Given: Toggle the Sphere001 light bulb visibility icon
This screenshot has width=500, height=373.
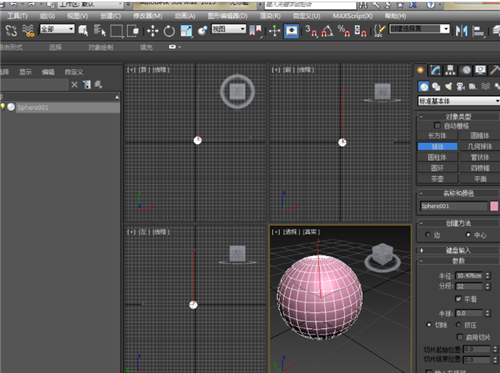Looking at the screenshot, I should [x=3, y=107].
